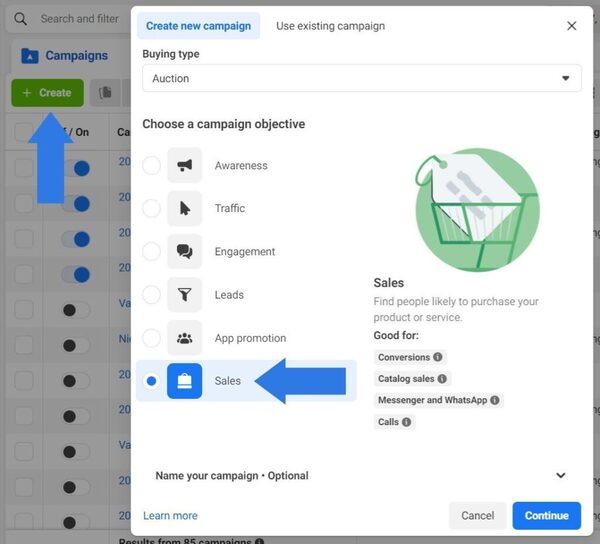
Task: Choose the Leads radio button
Action: (x=151, y=295)
